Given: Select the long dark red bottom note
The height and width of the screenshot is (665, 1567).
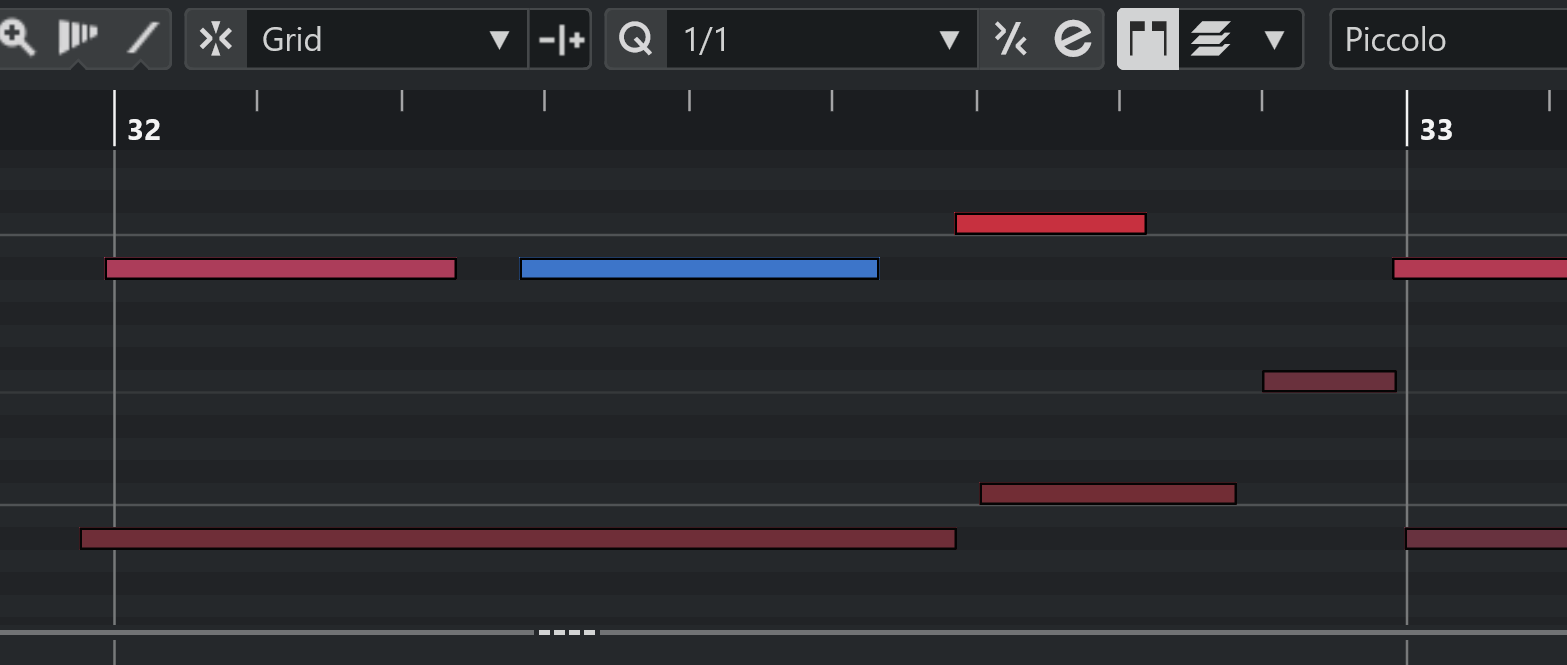Looking at the screenshot, I should 518,539.
